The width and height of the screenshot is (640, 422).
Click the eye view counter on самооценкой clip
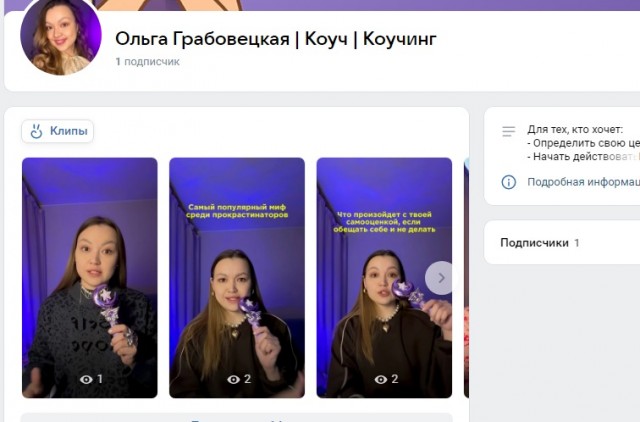point(386,379)
